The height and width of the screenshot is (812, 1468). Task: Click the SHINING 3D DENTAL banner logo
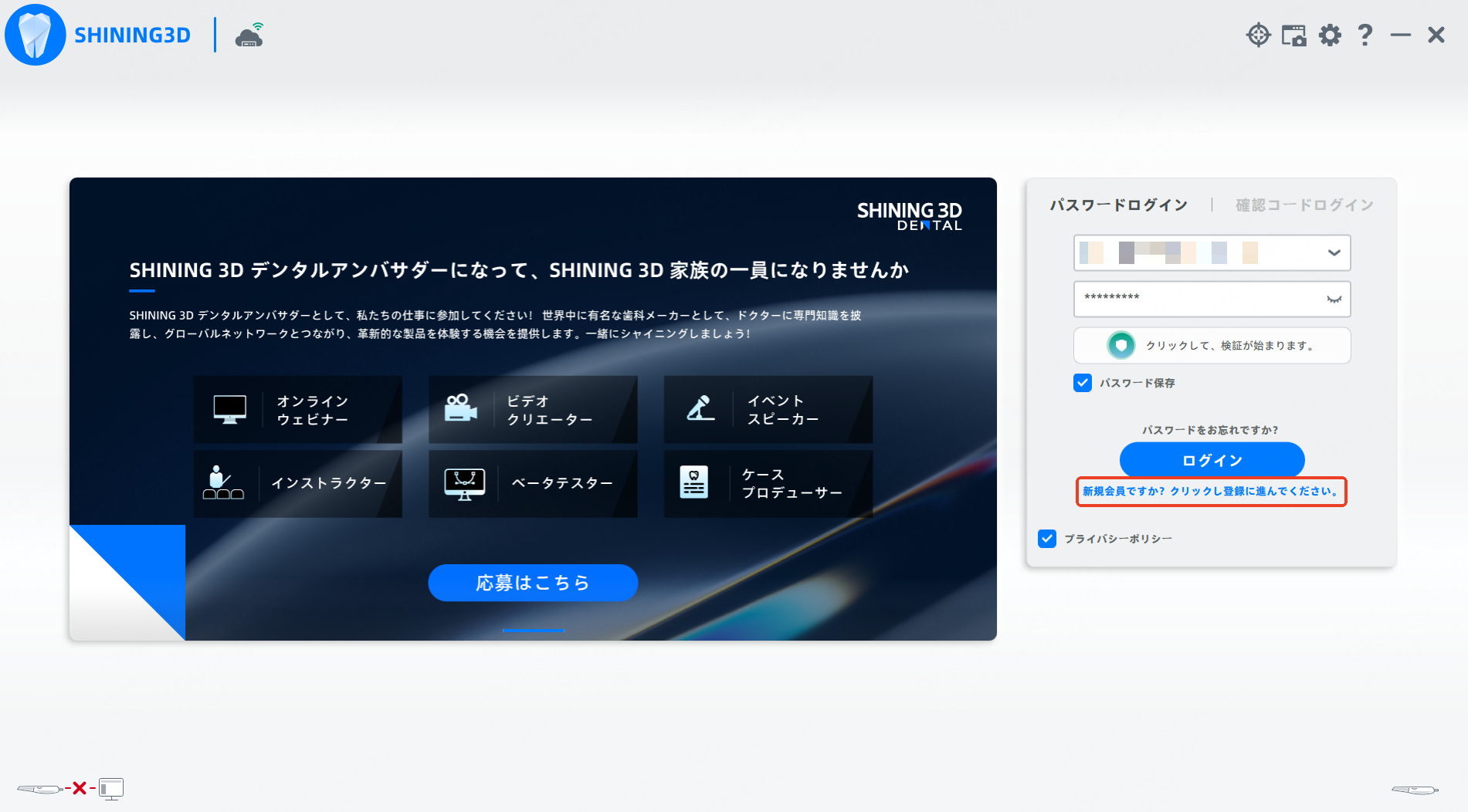point(910,216)
